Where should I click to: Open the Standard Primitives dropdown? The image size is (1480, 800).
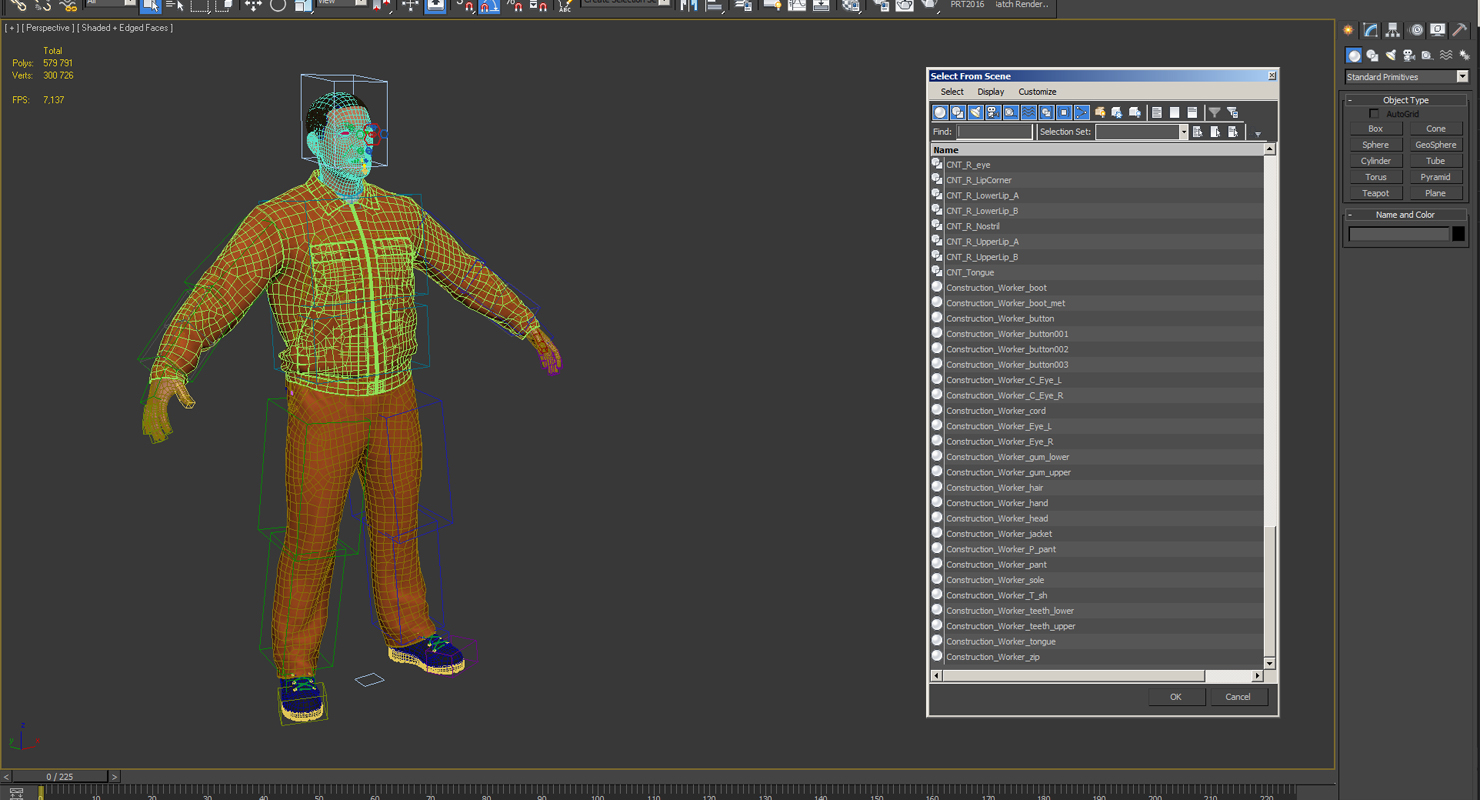(1406, 77)
